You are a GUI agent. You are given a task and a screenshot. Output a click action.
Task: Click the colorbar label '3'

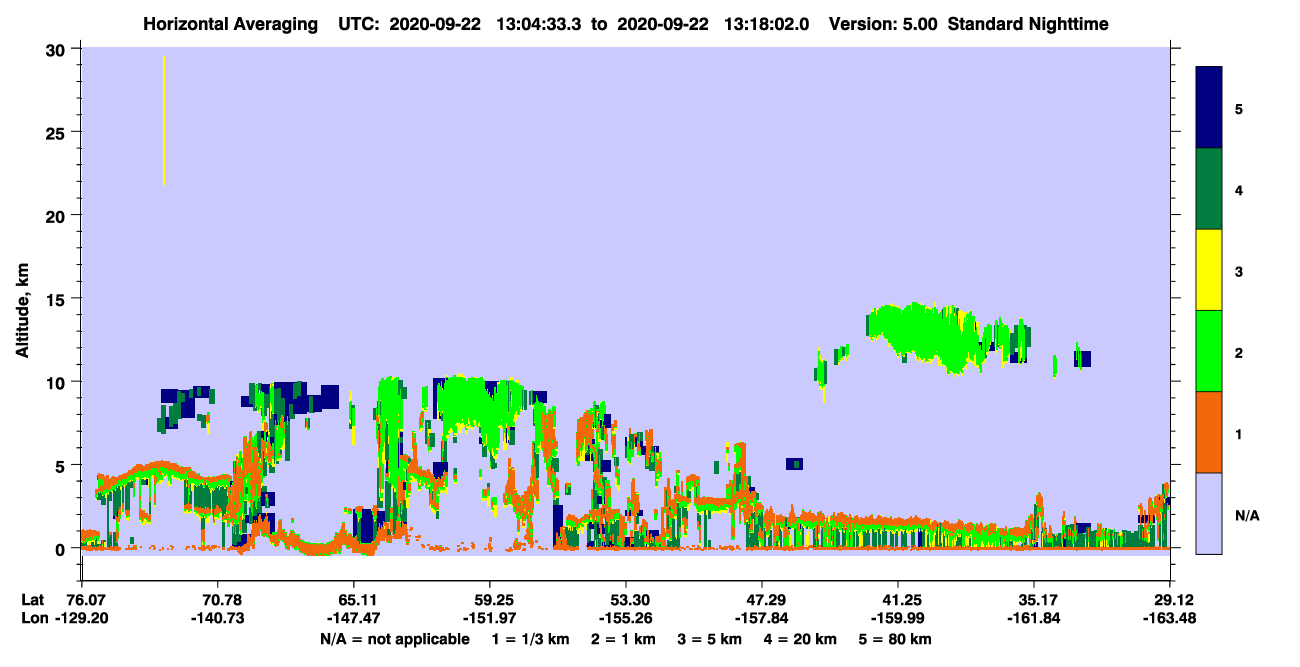(x=1238, y=270)
